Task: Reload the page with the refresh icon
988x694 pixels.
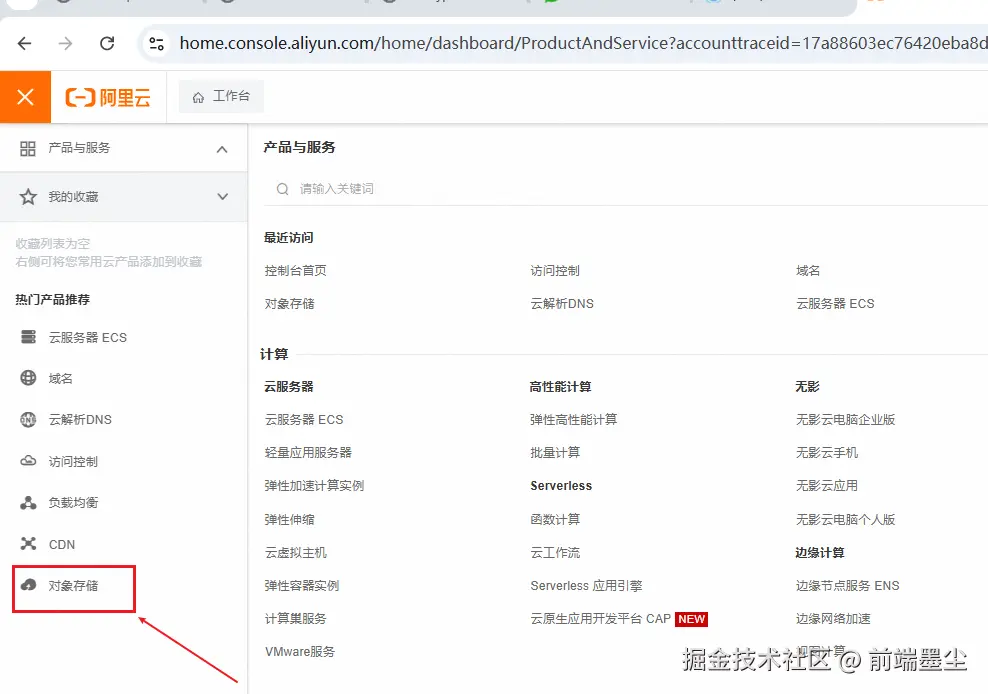Action: [x=107, y=43]
